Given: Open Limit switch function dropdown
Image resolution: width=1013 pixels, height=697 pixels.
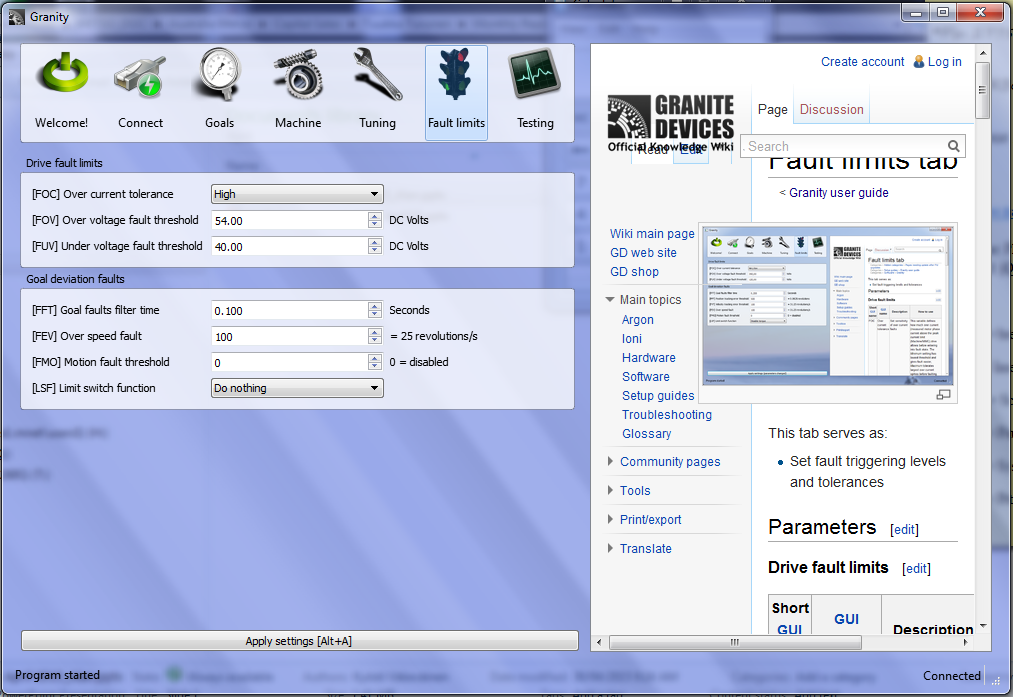Looking at the screenshot, I should 297,388.
